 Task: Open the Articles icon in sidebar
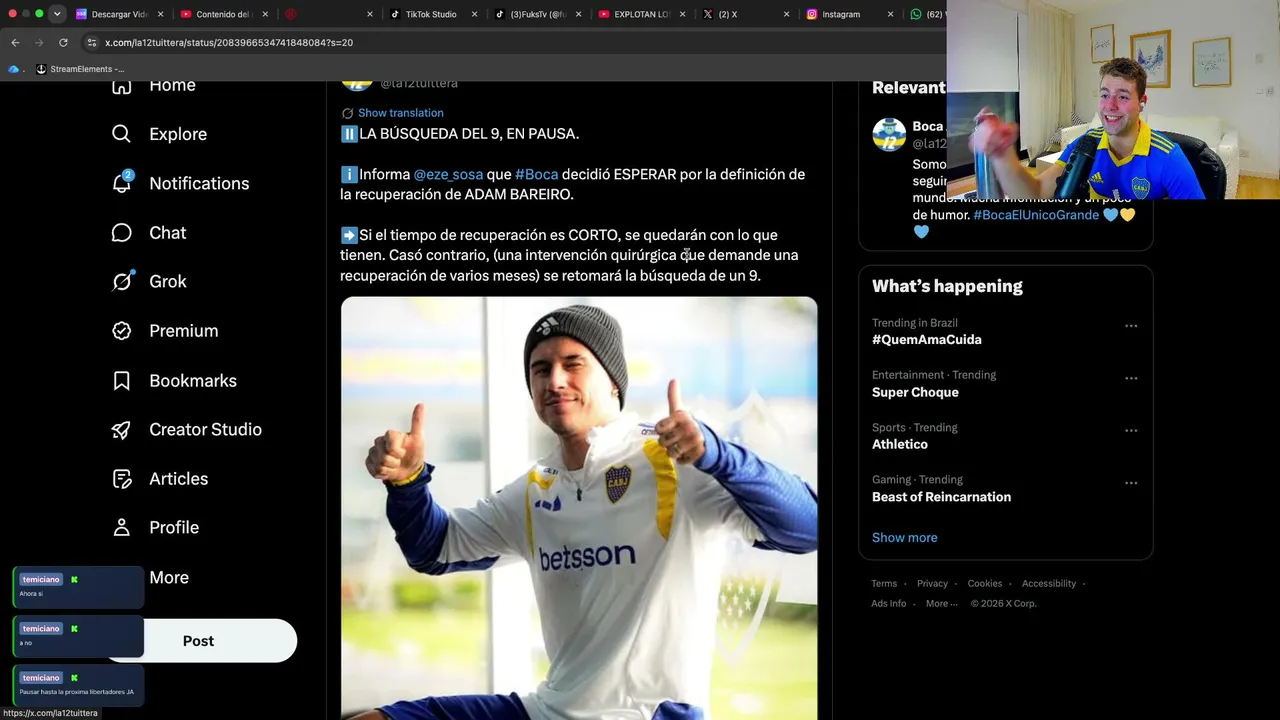click(x=122, y=479)
